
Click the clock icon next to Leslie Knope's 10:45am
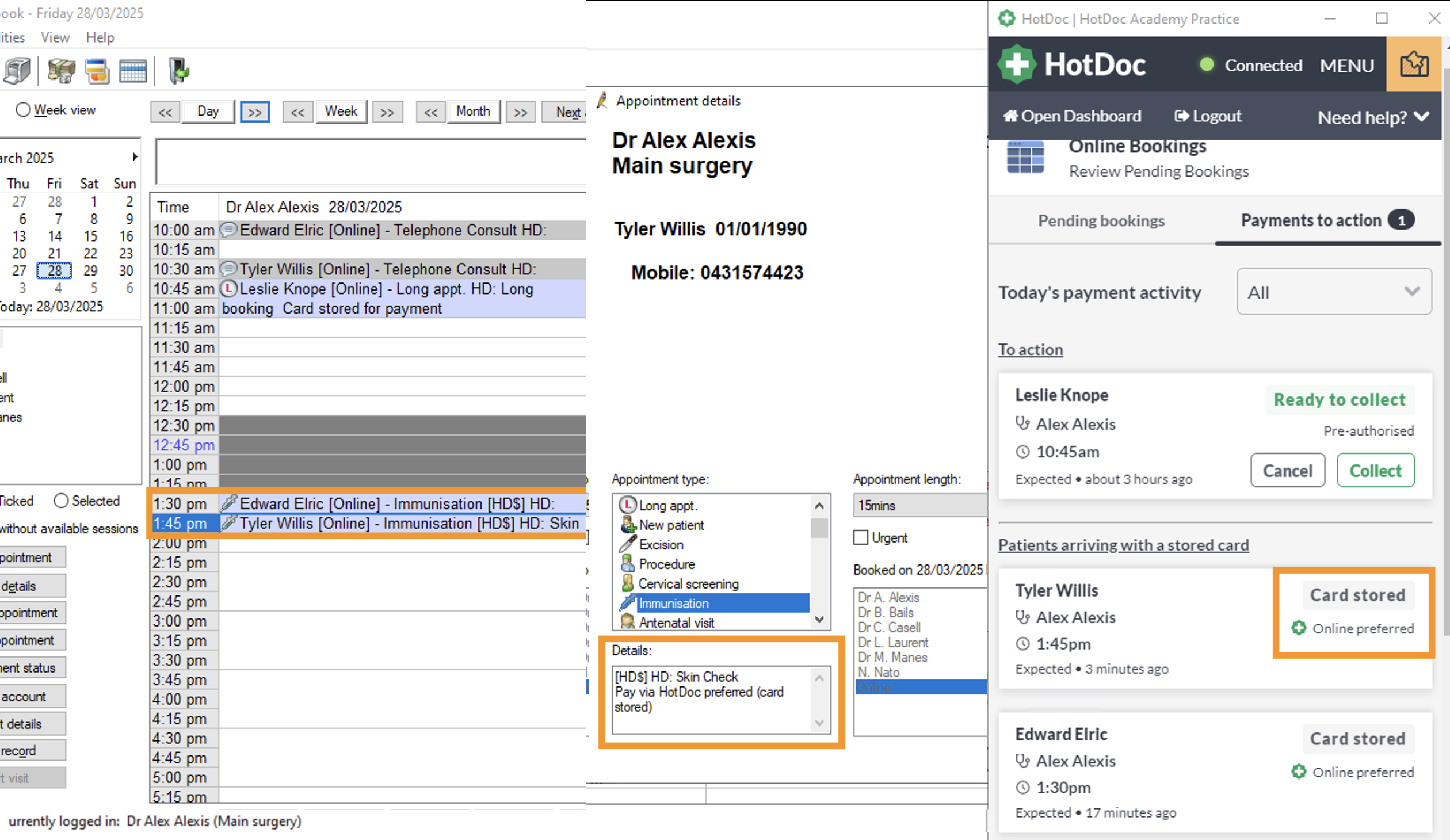1022,452
